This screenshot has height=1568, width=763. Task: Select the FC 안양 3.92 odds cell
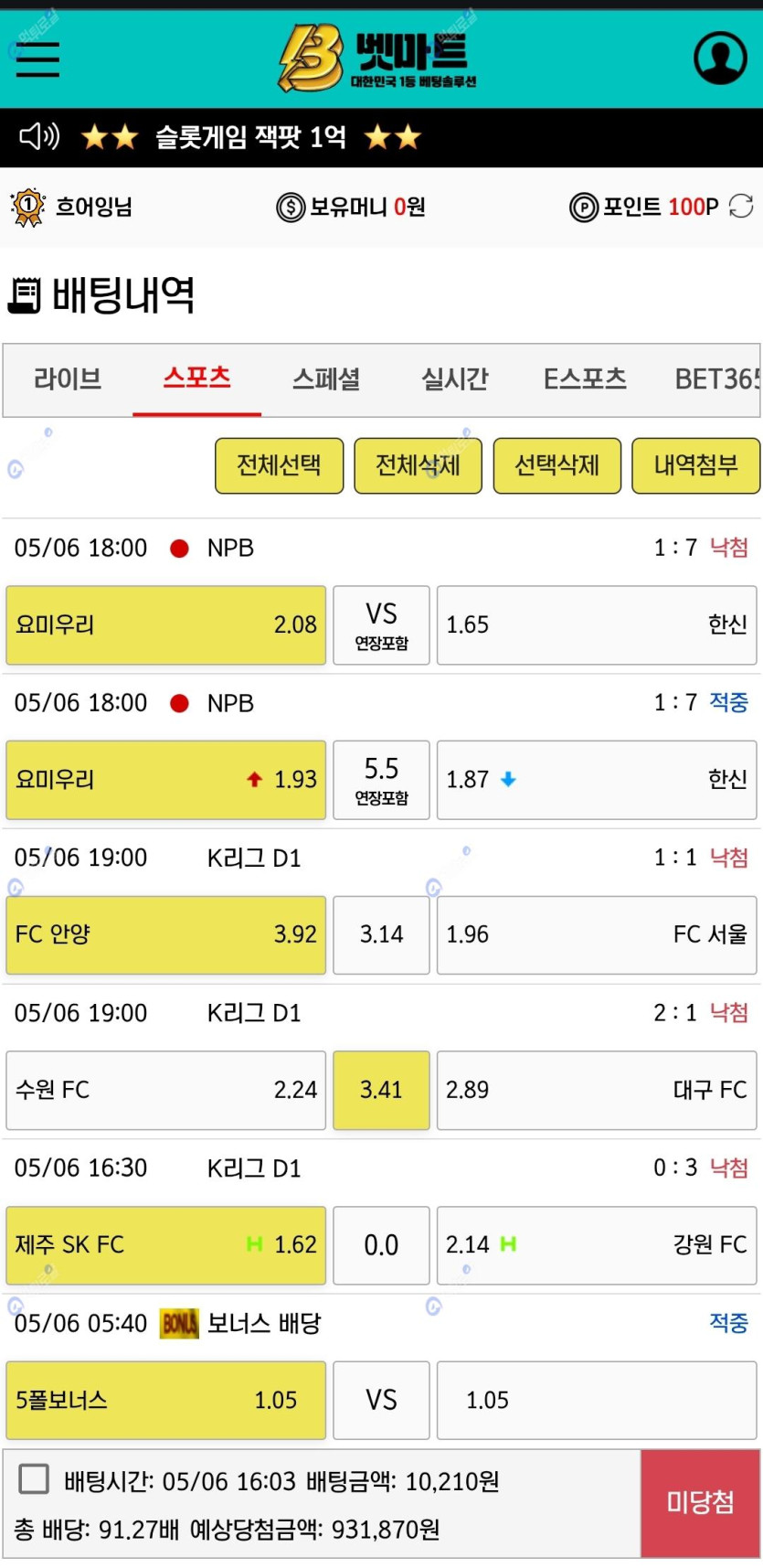coord(166,934)
